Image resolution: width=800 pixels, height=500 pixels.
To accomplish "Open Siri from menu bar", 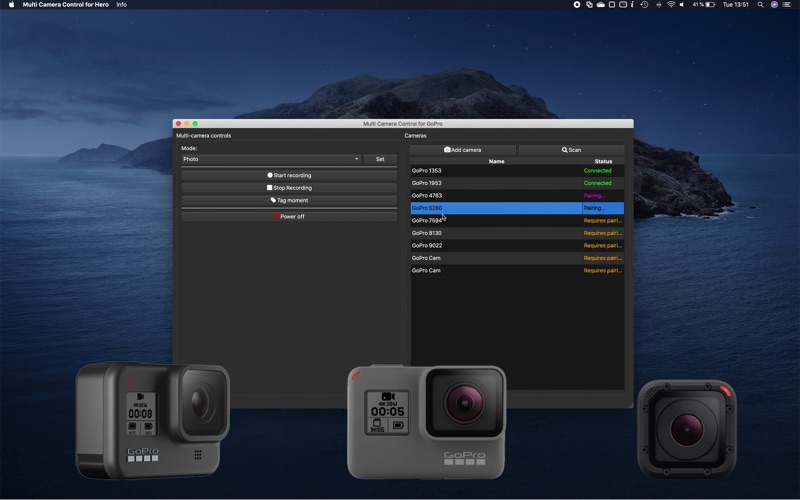I will [x=774, y=5].
